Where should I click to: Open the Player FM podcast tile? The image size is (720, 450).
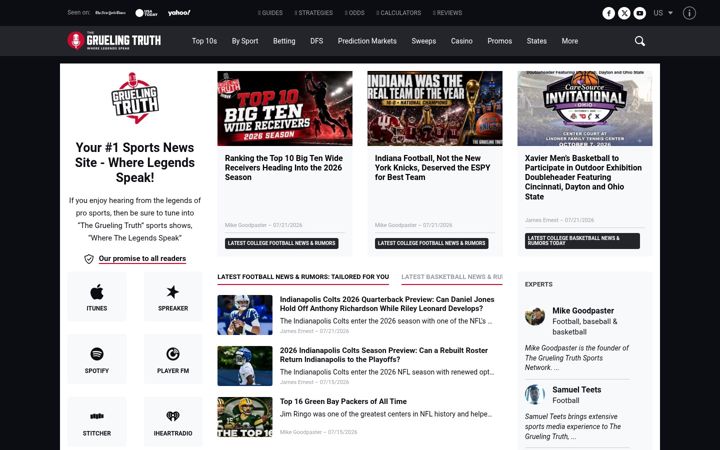[x=173, y=359]
